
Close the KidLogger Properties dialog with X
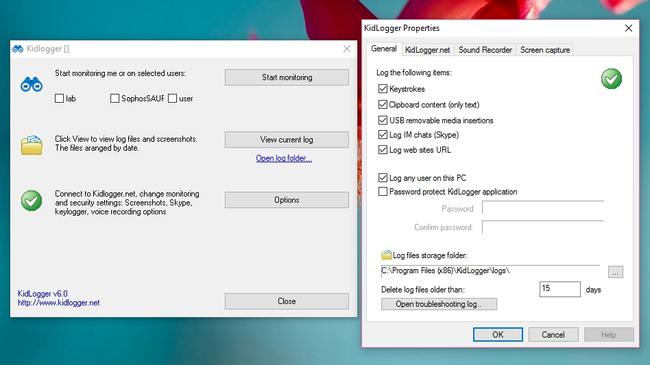click(628, 28)
